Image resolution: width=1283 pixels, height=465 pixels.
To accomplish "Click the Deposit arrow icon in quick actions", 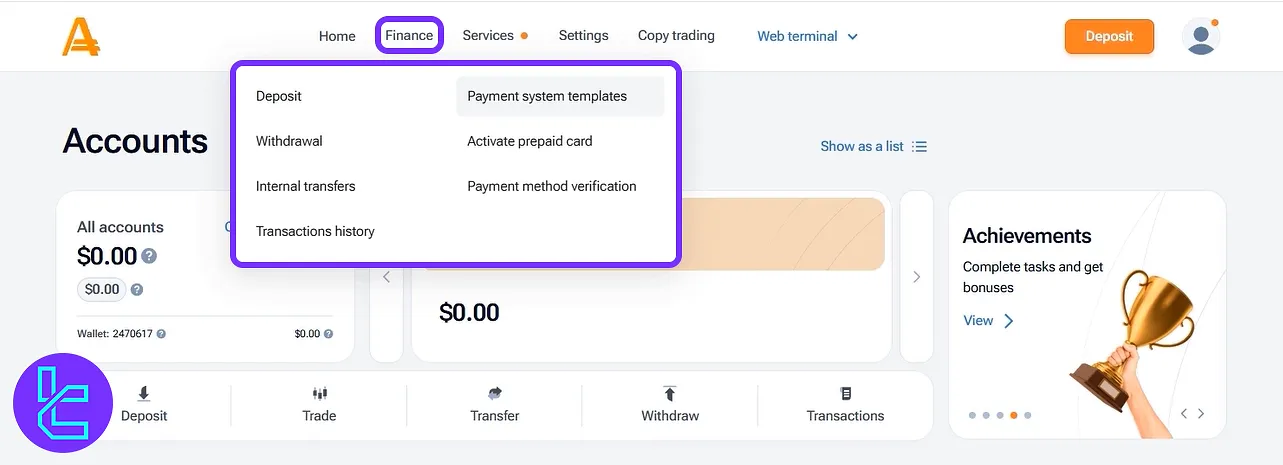I will coord(144,394).
